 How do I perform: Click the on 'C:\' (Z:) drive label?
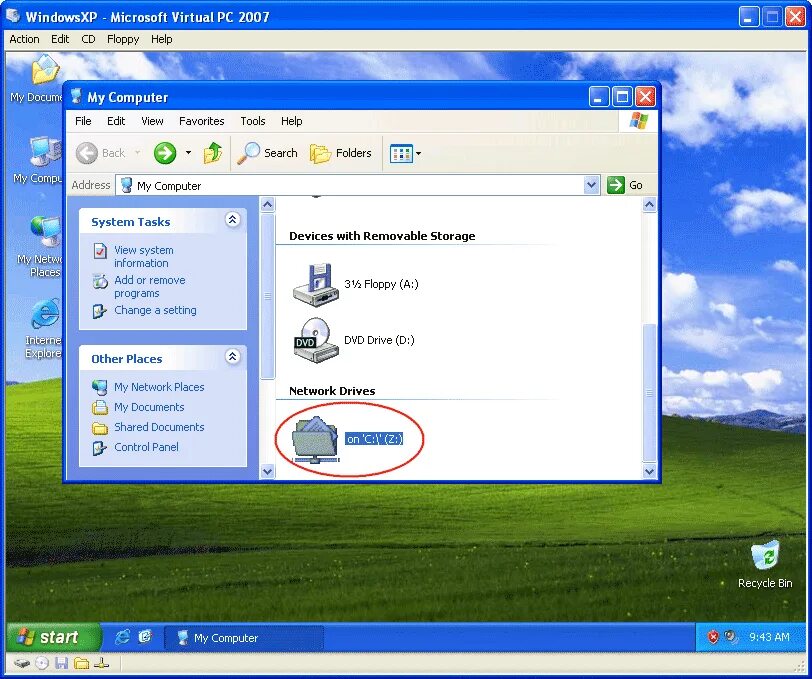coord(374,439)
